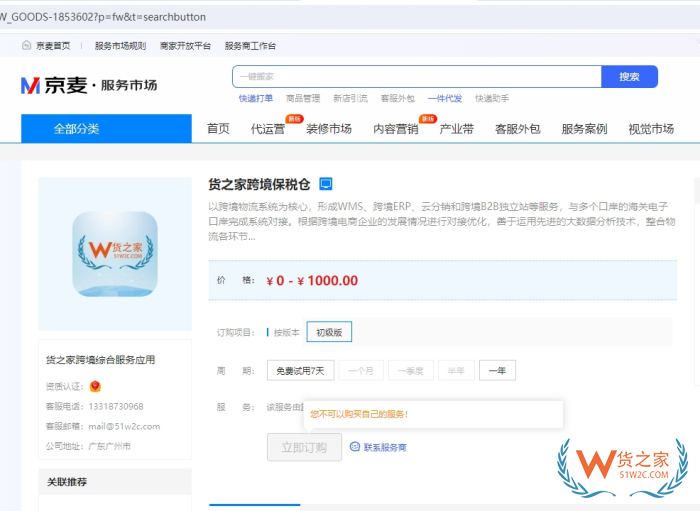Viewport: 700px width, 511px height.
Task: Open the 视觉市场 navigation tab
Action: click(x=651, y=129)
